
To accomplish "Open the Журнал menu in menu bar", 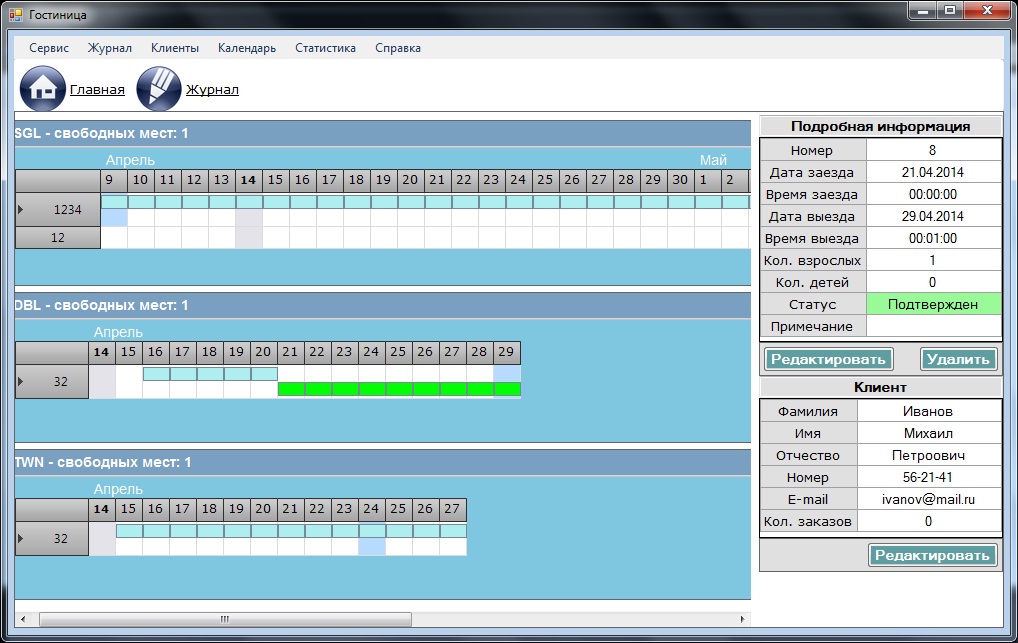I will [110, 48].
